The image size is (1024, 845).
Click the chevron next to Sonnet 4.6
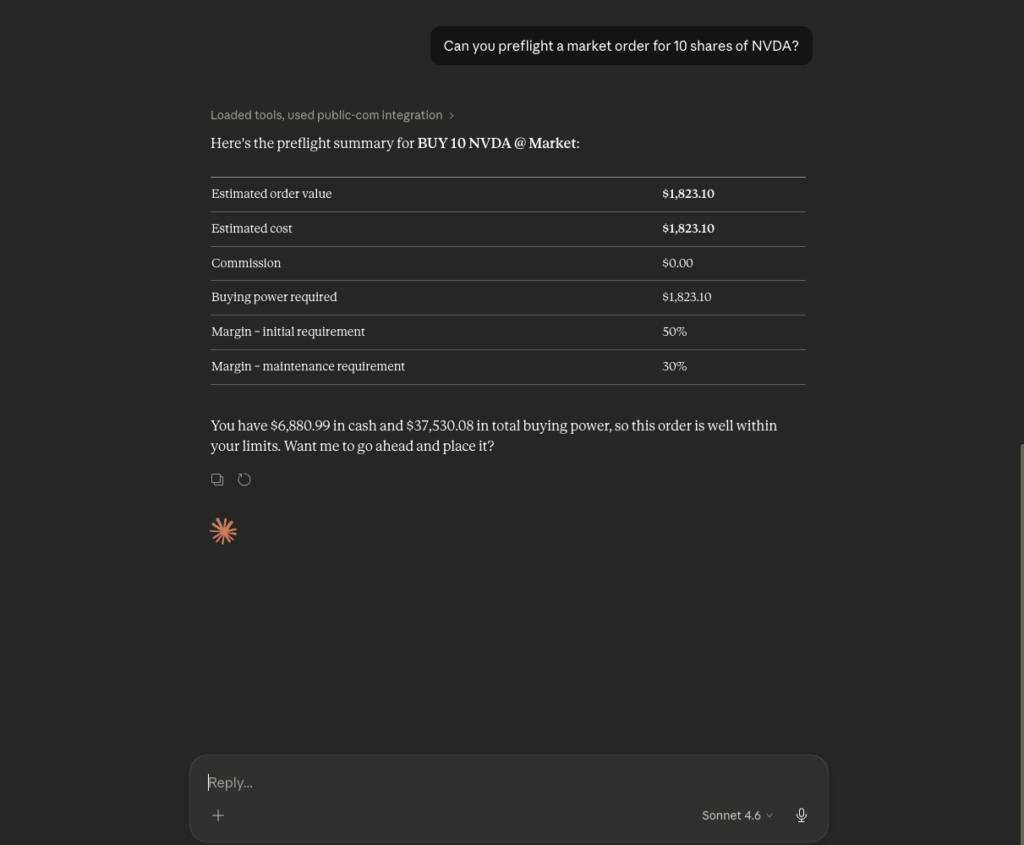point(769,815)
